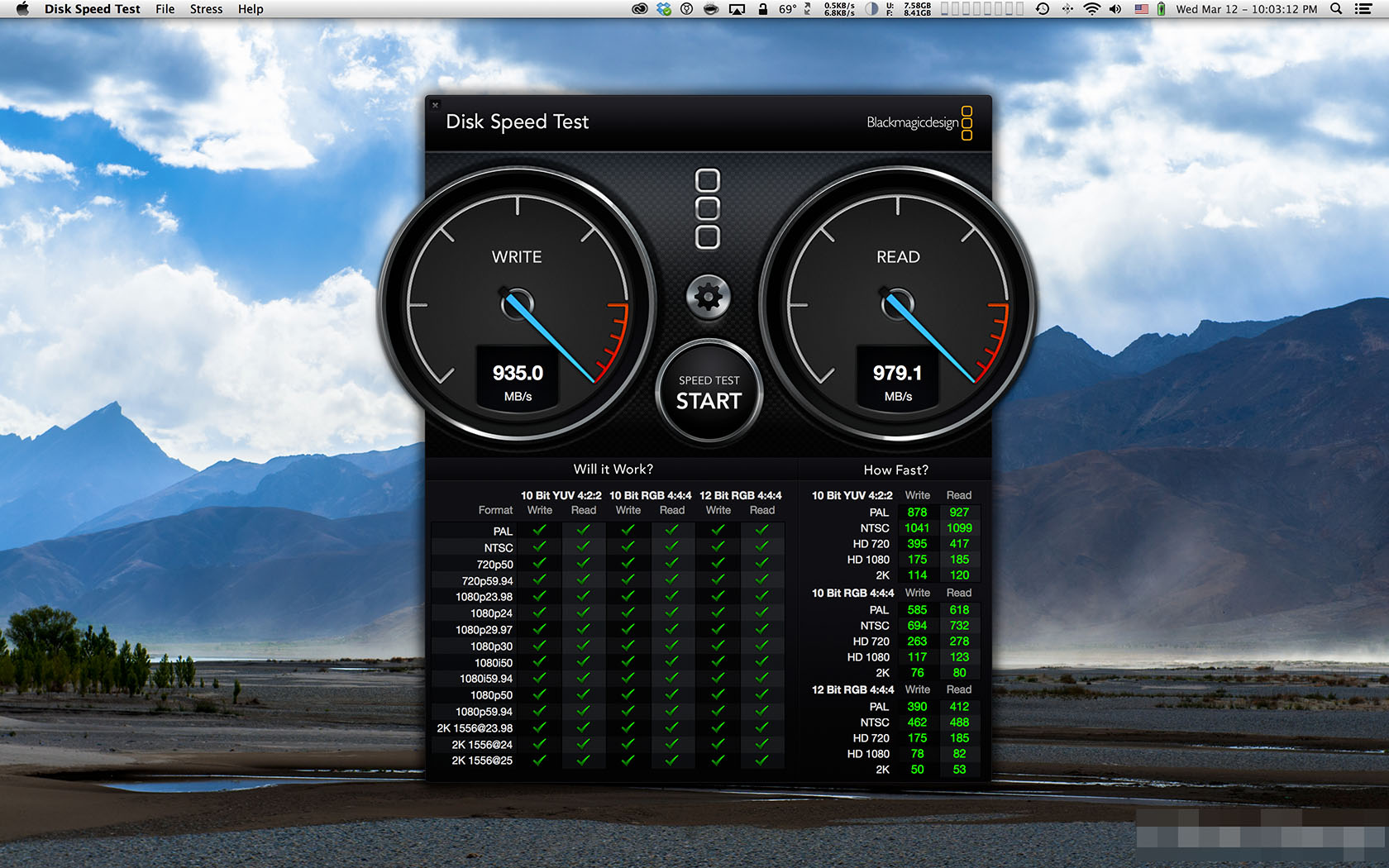This screenshot has width=1389, height=868.
Task: Click the date and time clock
Action: click(1247, 9)
